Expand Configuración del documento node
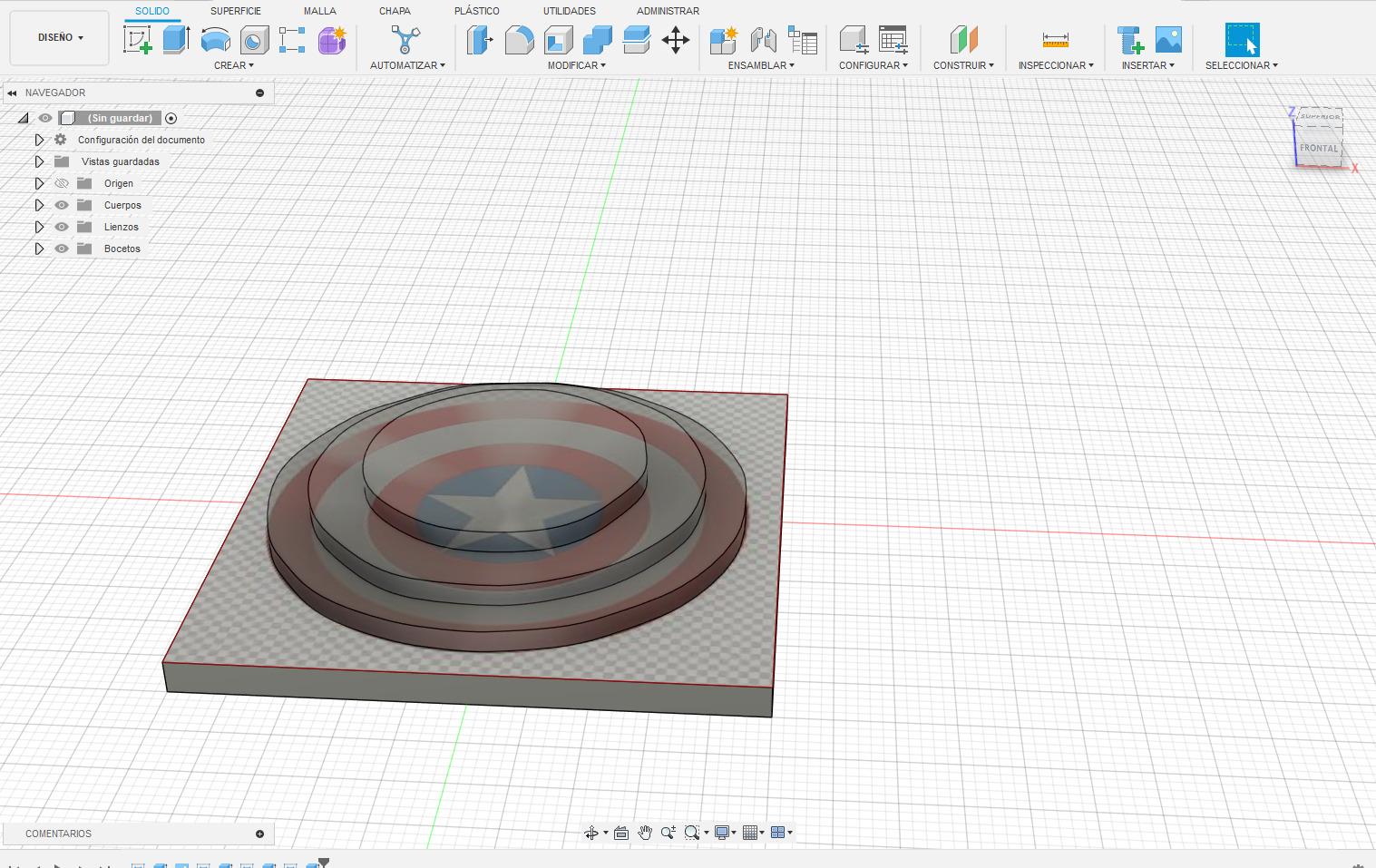Image resolution: width=1376 pixels, height=868 pixels. pos(39,140)
